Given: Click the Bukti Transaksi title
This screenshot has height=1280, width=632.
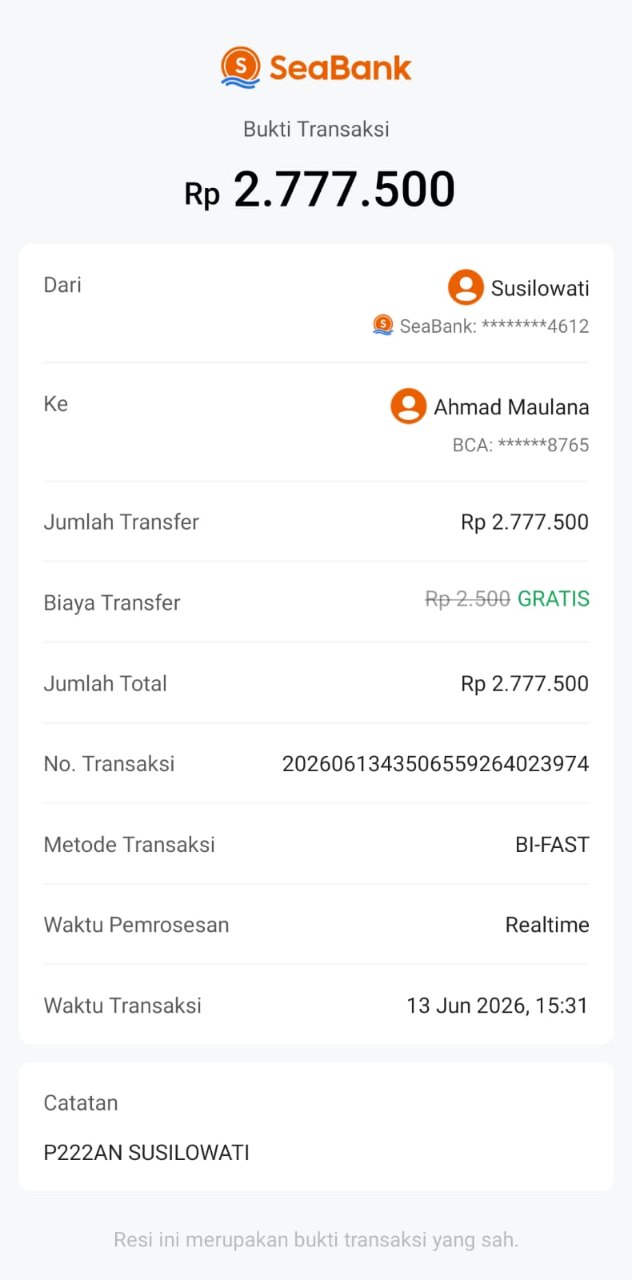Looking at the screenshot, I should 316,129.
